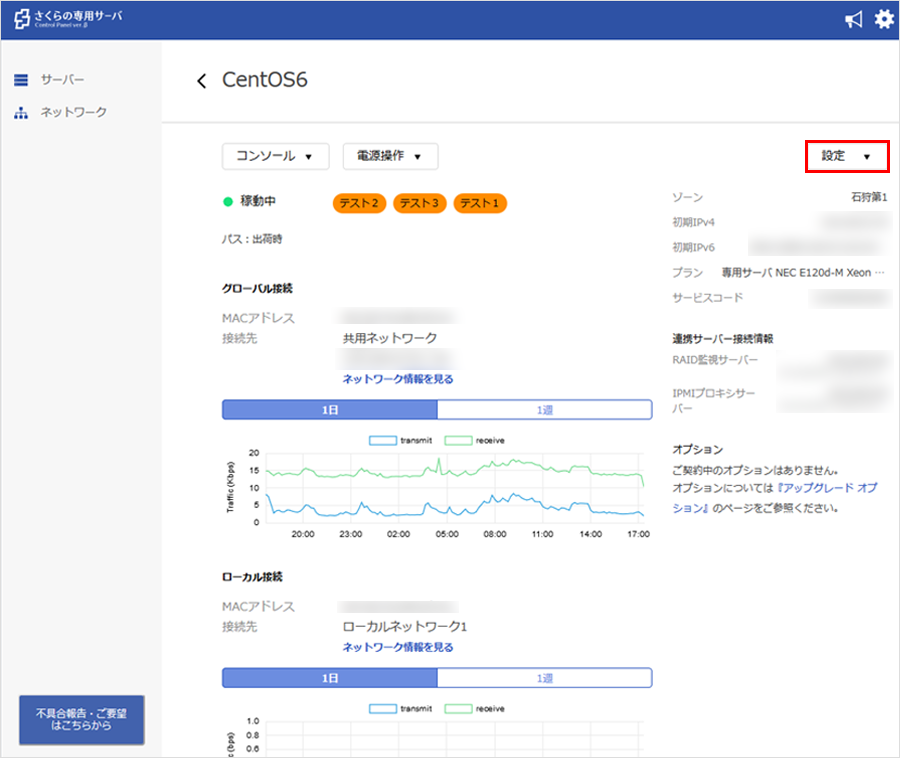Open global ネットワーク情報を見る link
Image resolution: width=900 pixels, height=758 pixels.
[398, 379]
